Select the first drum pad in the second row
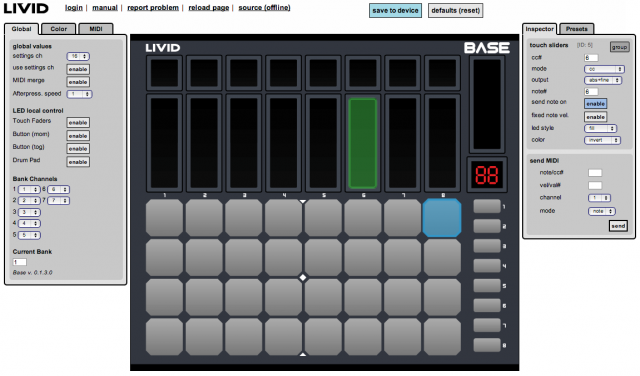The image size is (640, 376). [x=164, y=257]
